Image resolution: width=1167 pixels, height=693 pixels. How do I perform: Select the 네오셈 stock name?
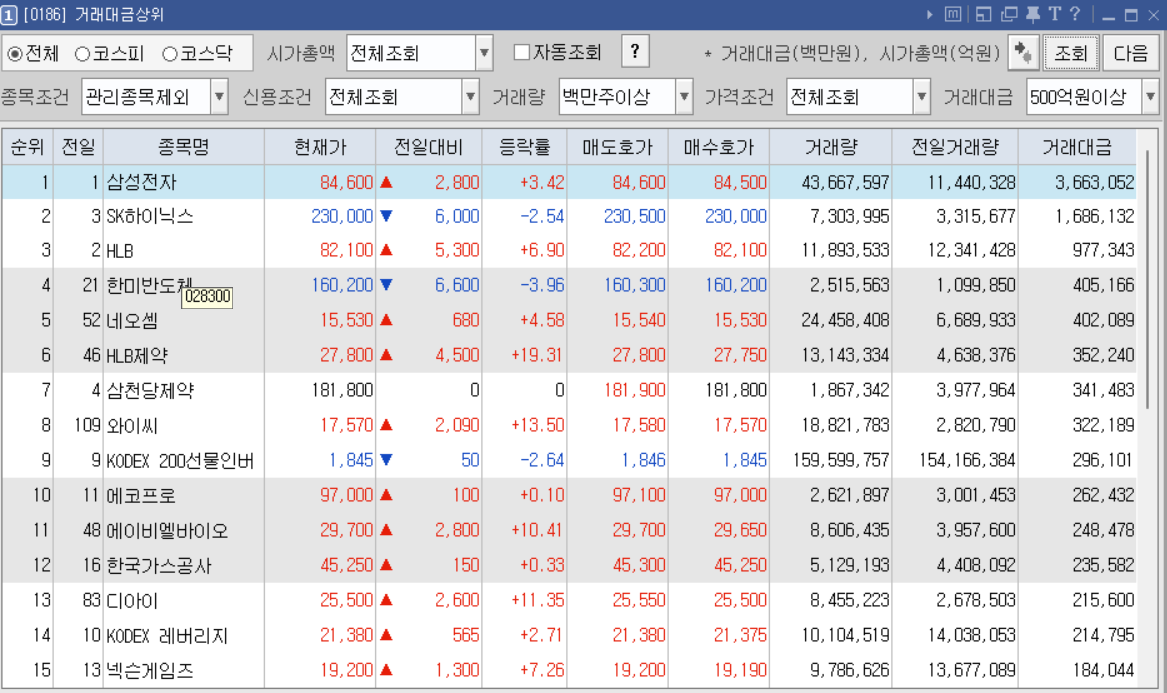pos(132,320)
